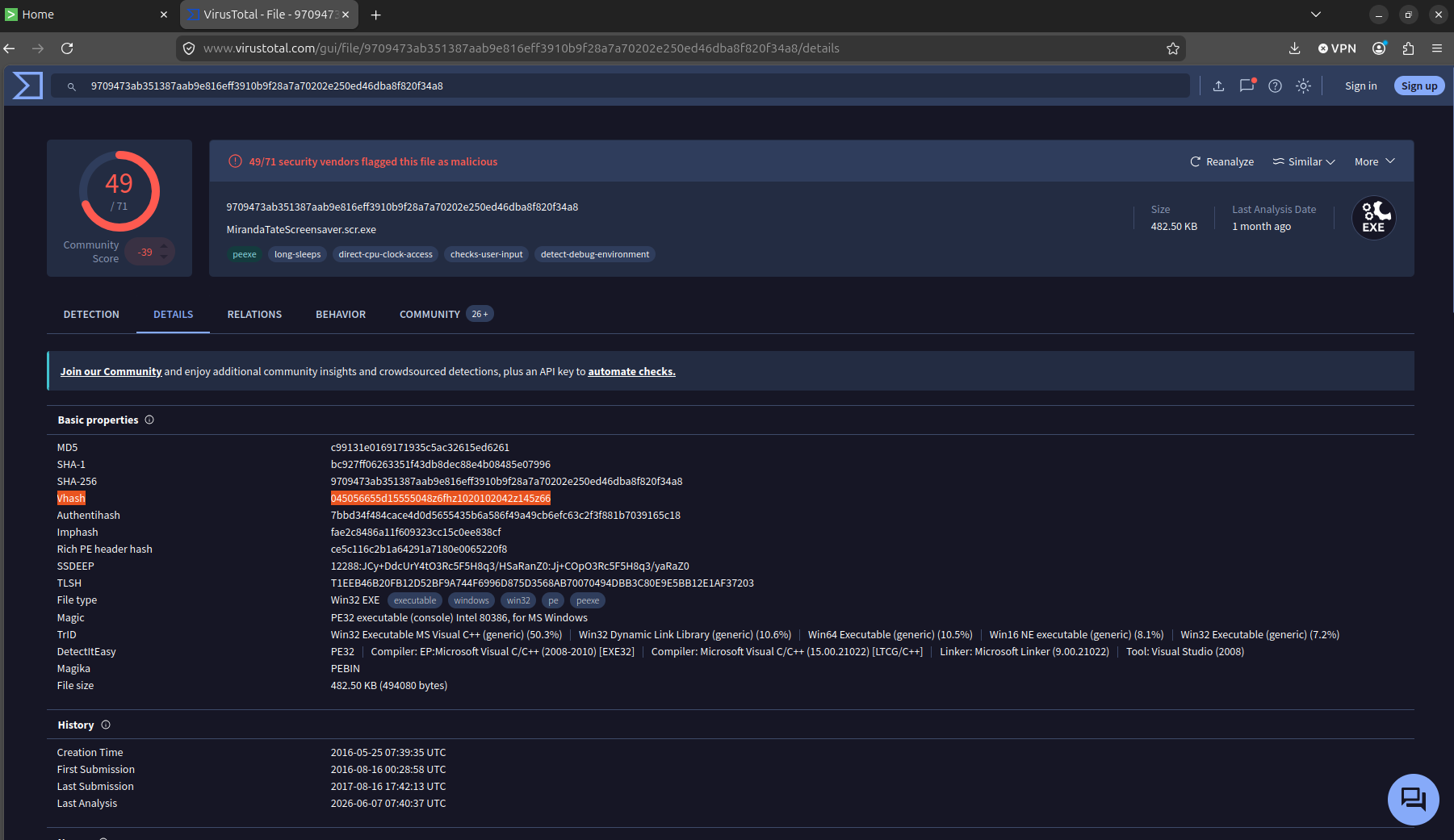The image size is (1454, 840).
Task: Click the 49/71 detection score gauge
Action: (x=119, y=191)
